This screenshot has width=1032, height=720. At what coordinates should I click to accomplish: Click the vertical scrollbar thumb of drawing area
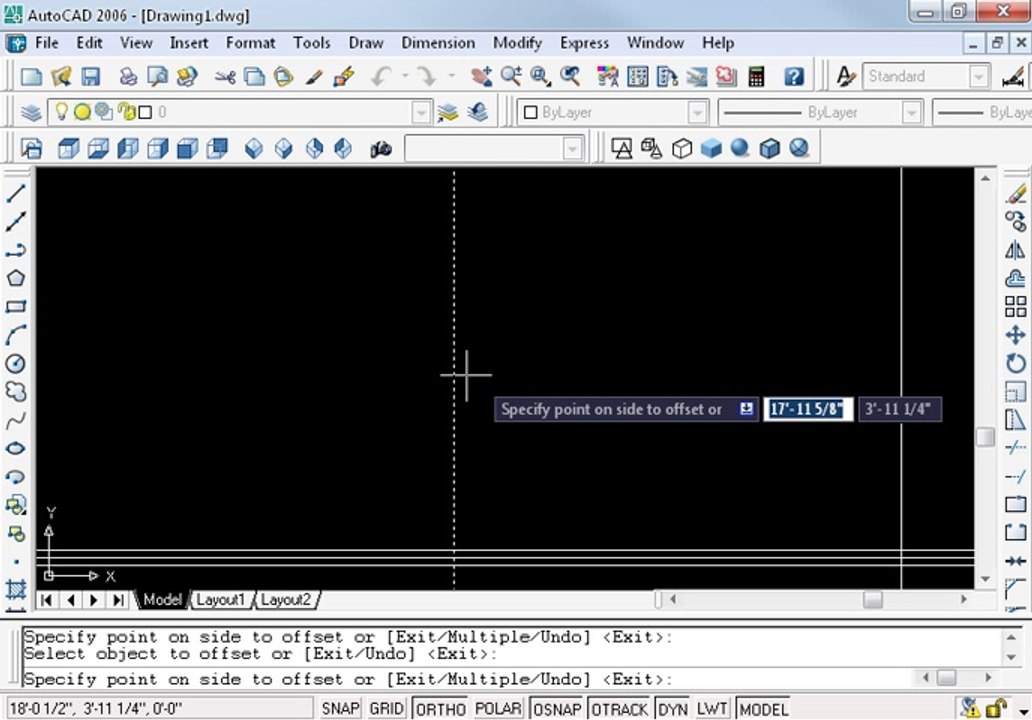click(x=985, y=436)
